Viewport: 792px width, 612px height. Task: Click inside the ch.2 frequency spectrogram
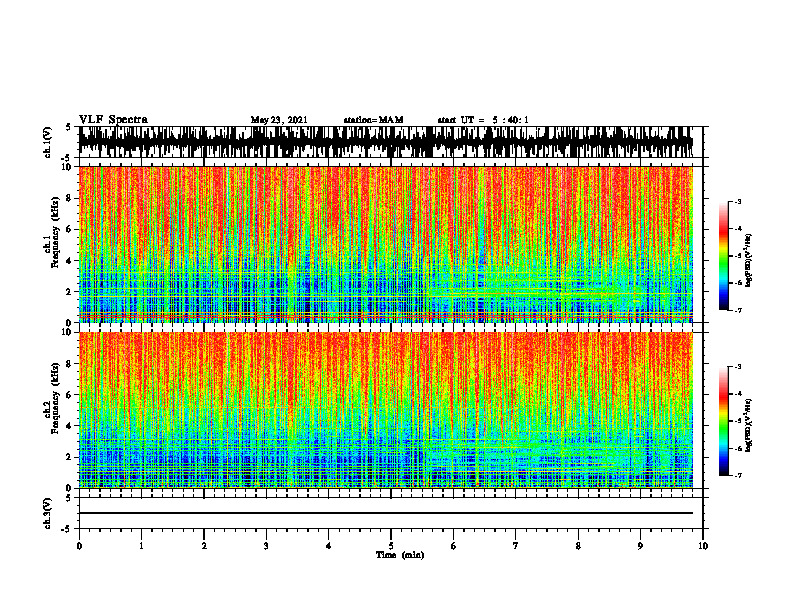coord(386,410)
